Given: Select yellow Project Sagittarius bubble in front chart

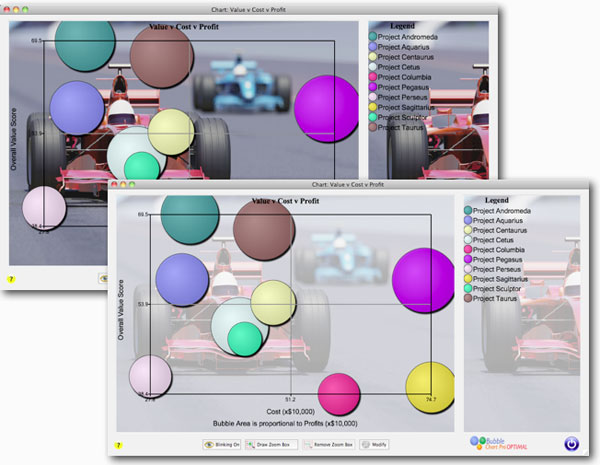Looking at the screenshot, I should pyautogui.click(x=430, y=388).
